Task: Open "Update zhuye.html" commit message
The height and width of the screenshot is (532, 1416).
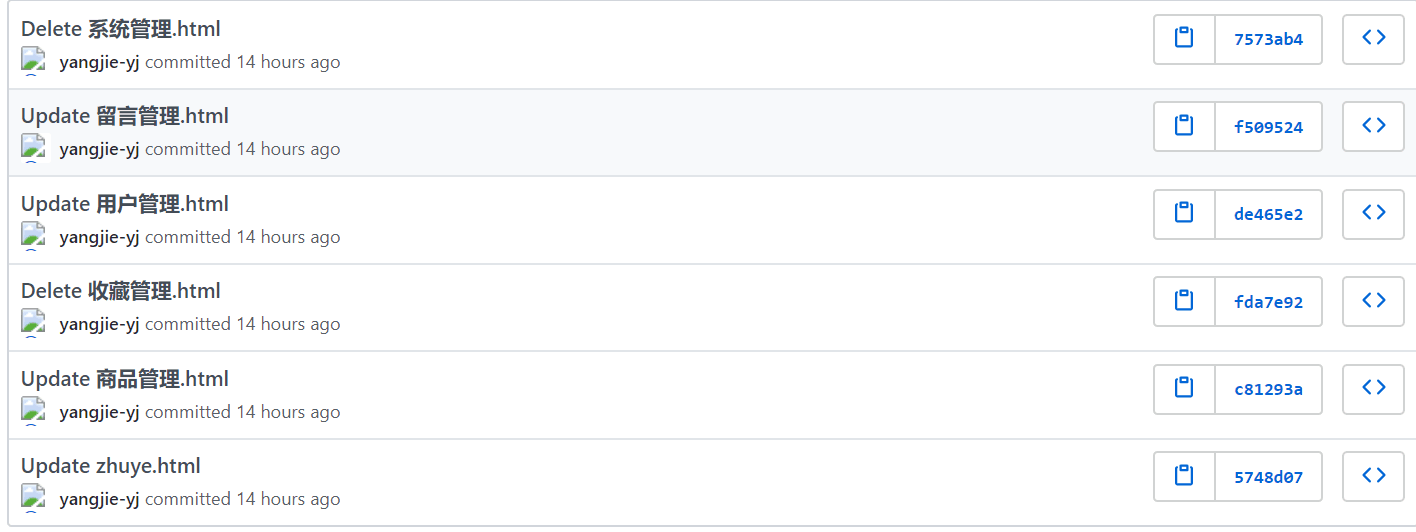Action: [111, 466]
